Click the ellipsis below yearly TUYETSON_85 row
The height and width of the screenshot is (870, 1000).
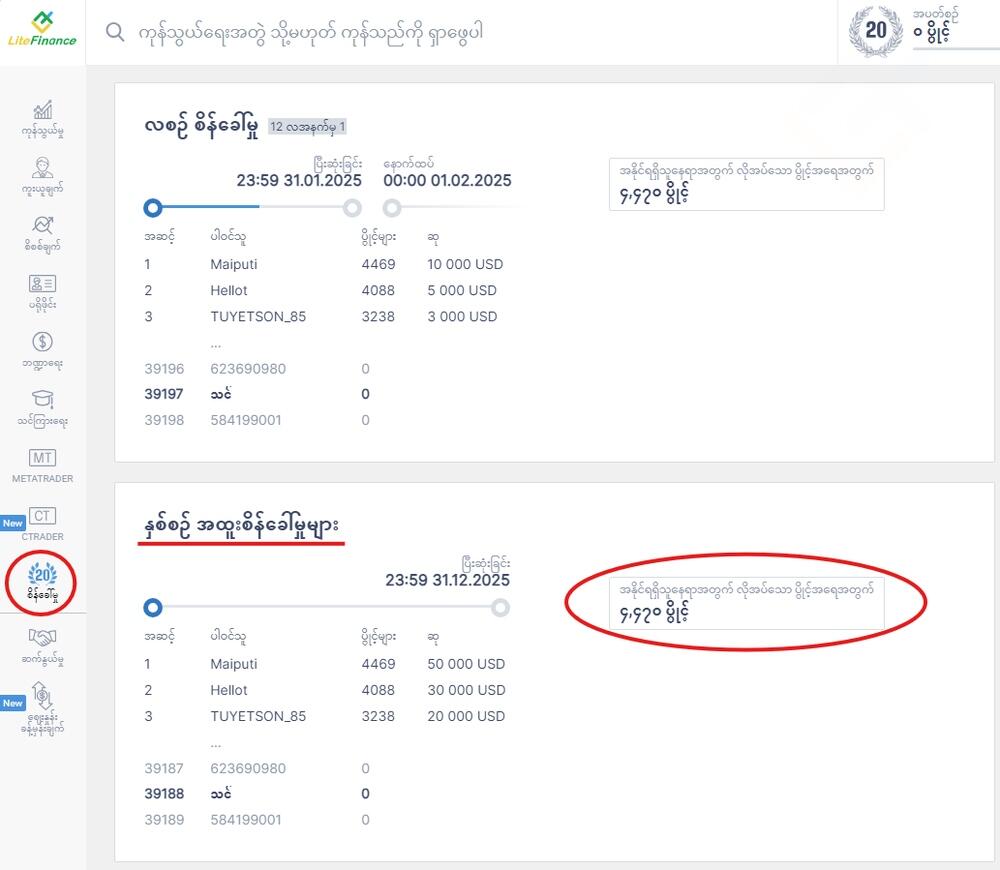216,745
